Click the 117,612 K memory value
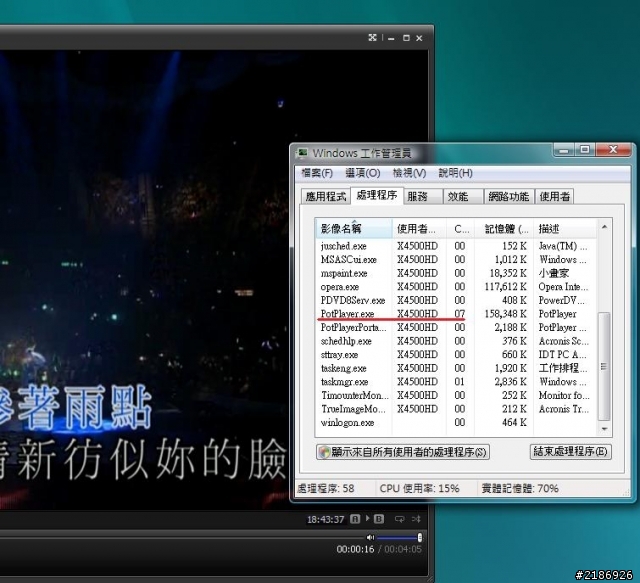This screenshot has height=583, width=640. point(505,287)
